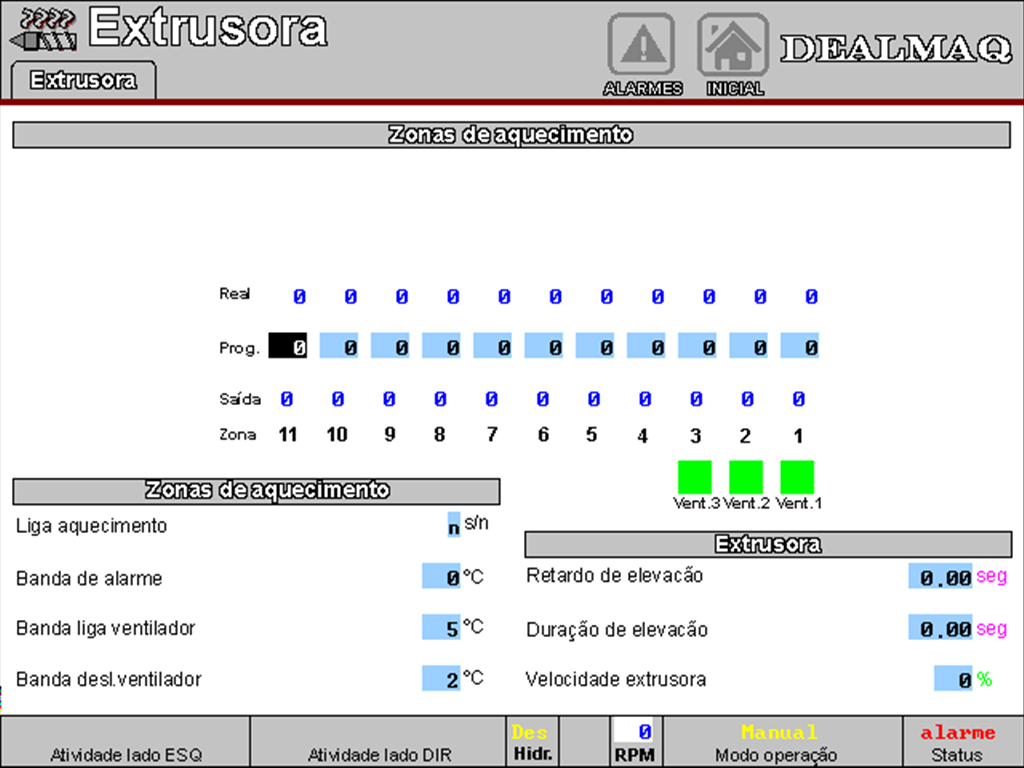Select Atividade lado DIR panel
The width and height of the screenshot is (1024, 768).
[374, 742]
